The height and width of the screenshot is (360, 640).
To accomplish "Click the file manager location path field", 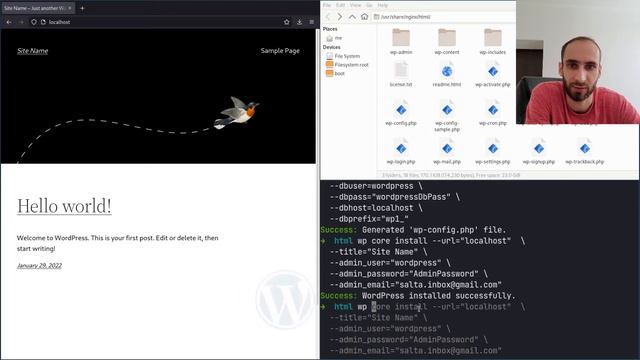I will pos(443,17).
